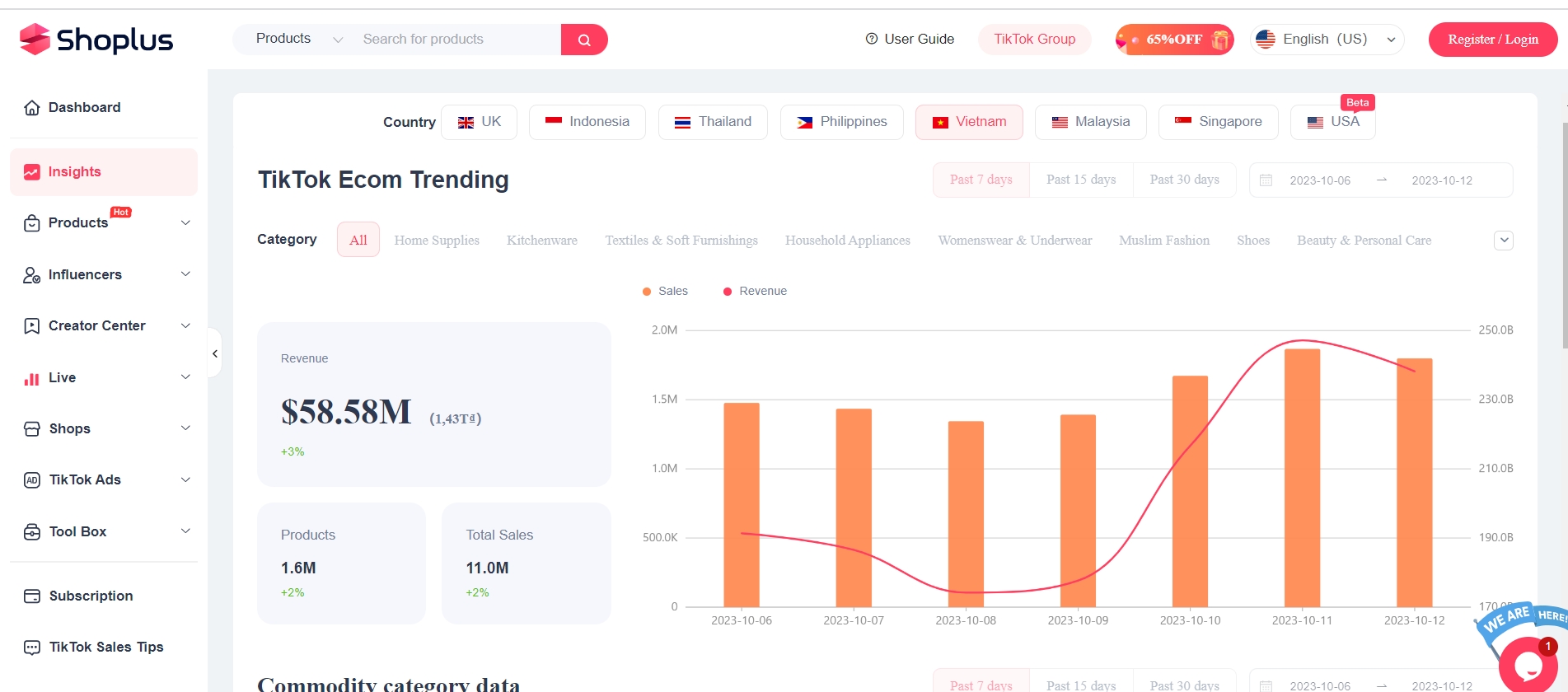Filter by Beauty & Personal Care category
1568x692 pixels.
point(1364,240)
